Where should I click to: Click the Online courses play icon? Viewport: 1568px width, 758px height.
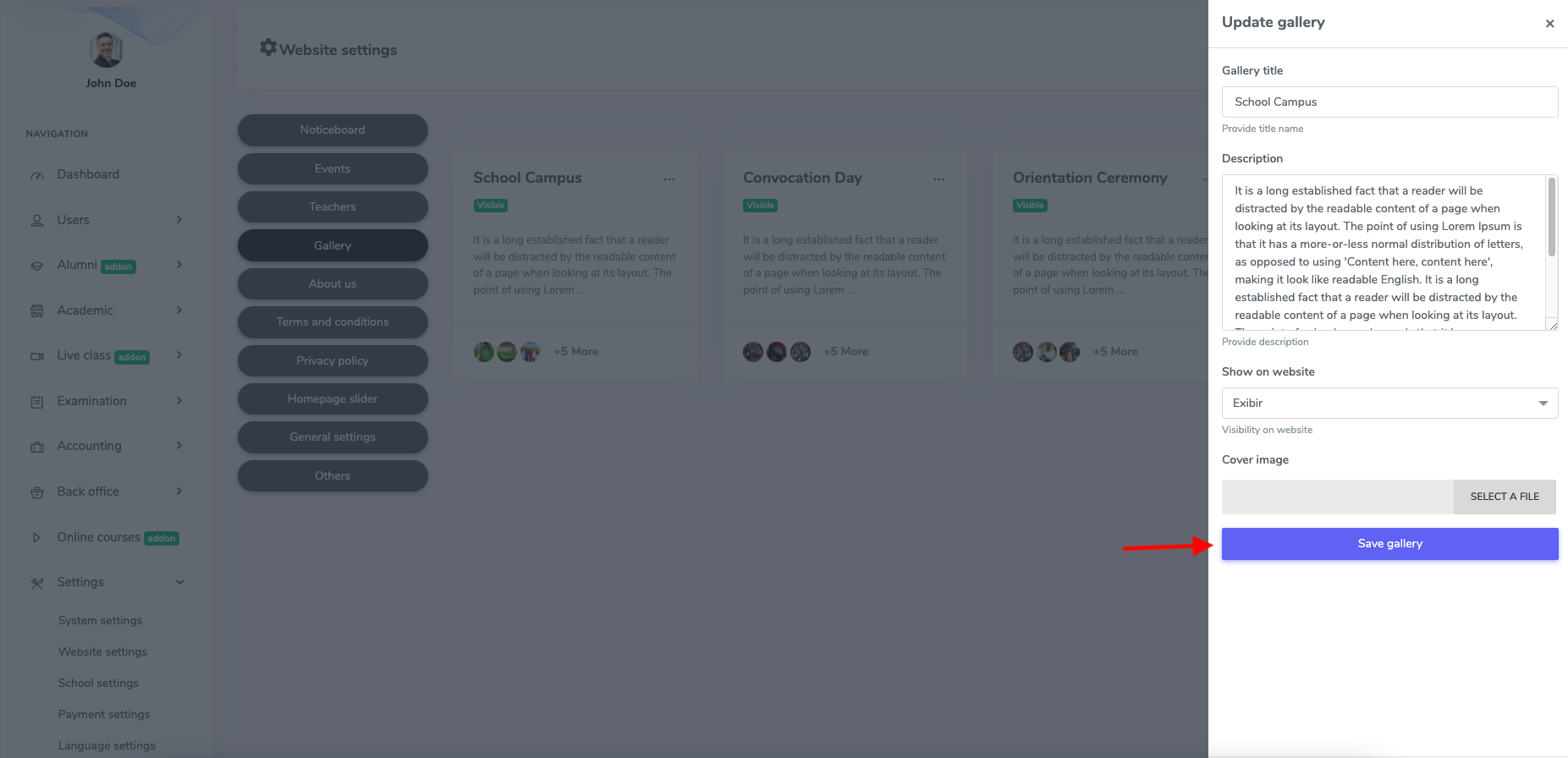[x=37, y=537]
